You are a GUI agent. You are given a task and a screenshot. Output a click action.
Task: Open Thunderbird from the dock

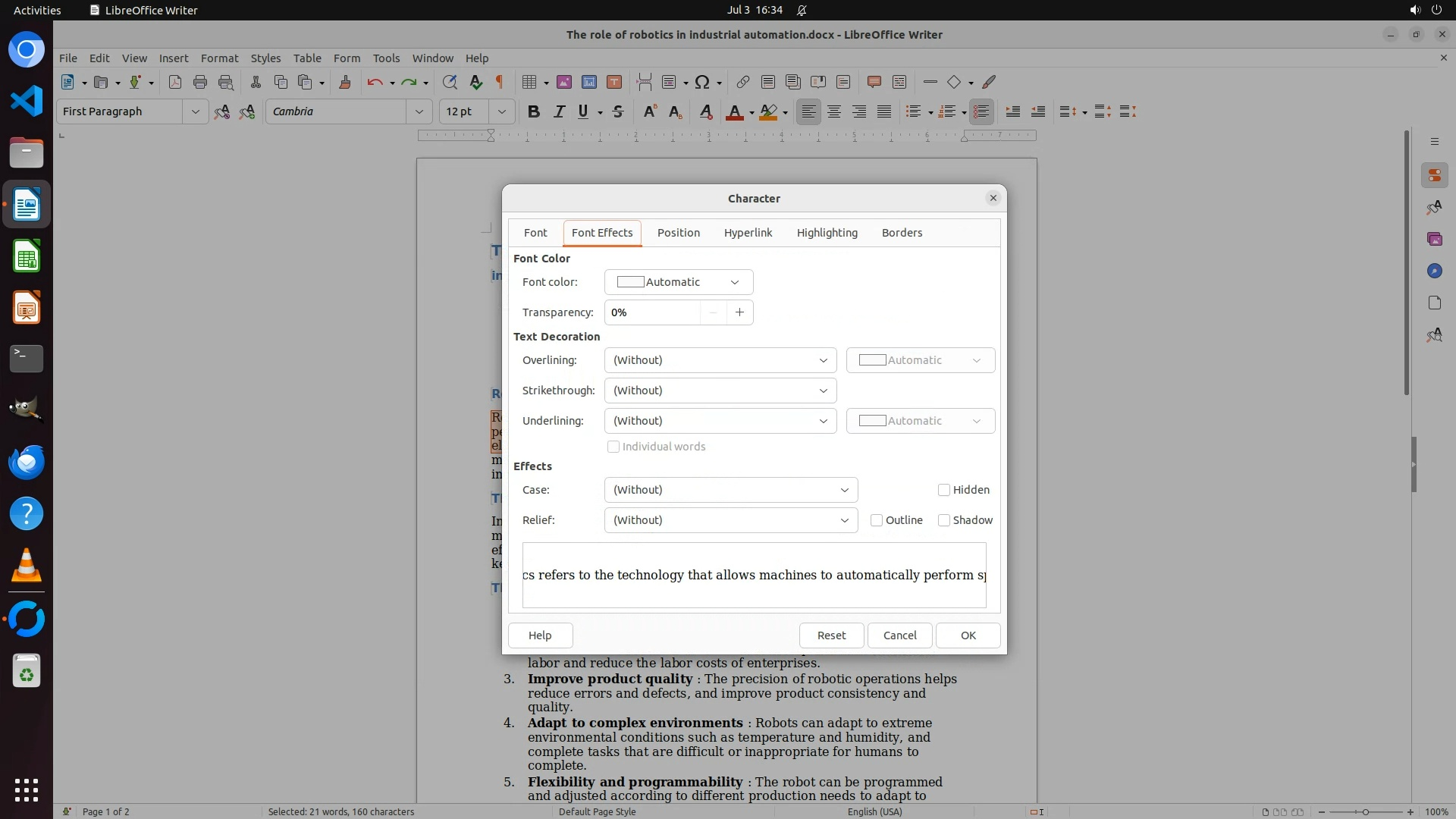pyautogui.click(x=27, y=462)
